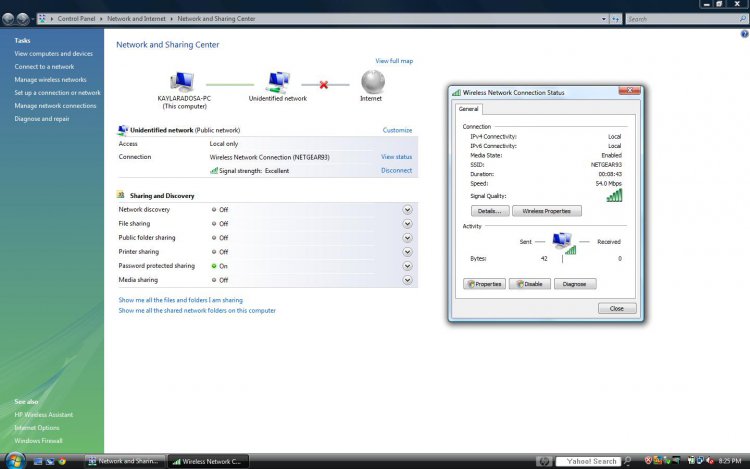Expand Media sharing settings
The width and height of the screenshot is (750, 469).
pos(407,280)
